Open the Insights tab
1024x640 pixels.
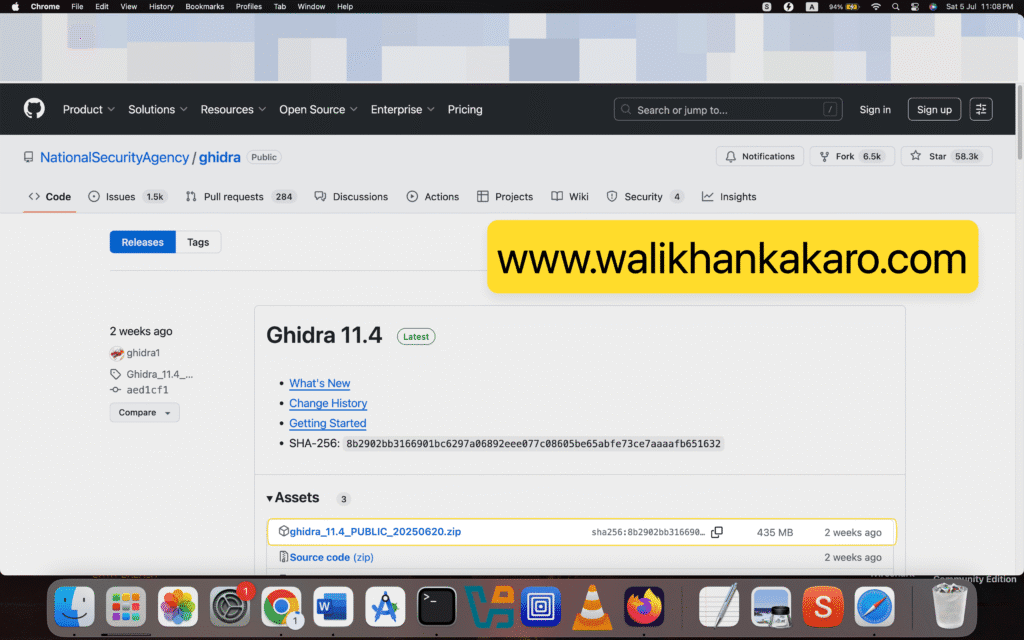(729, 197)
